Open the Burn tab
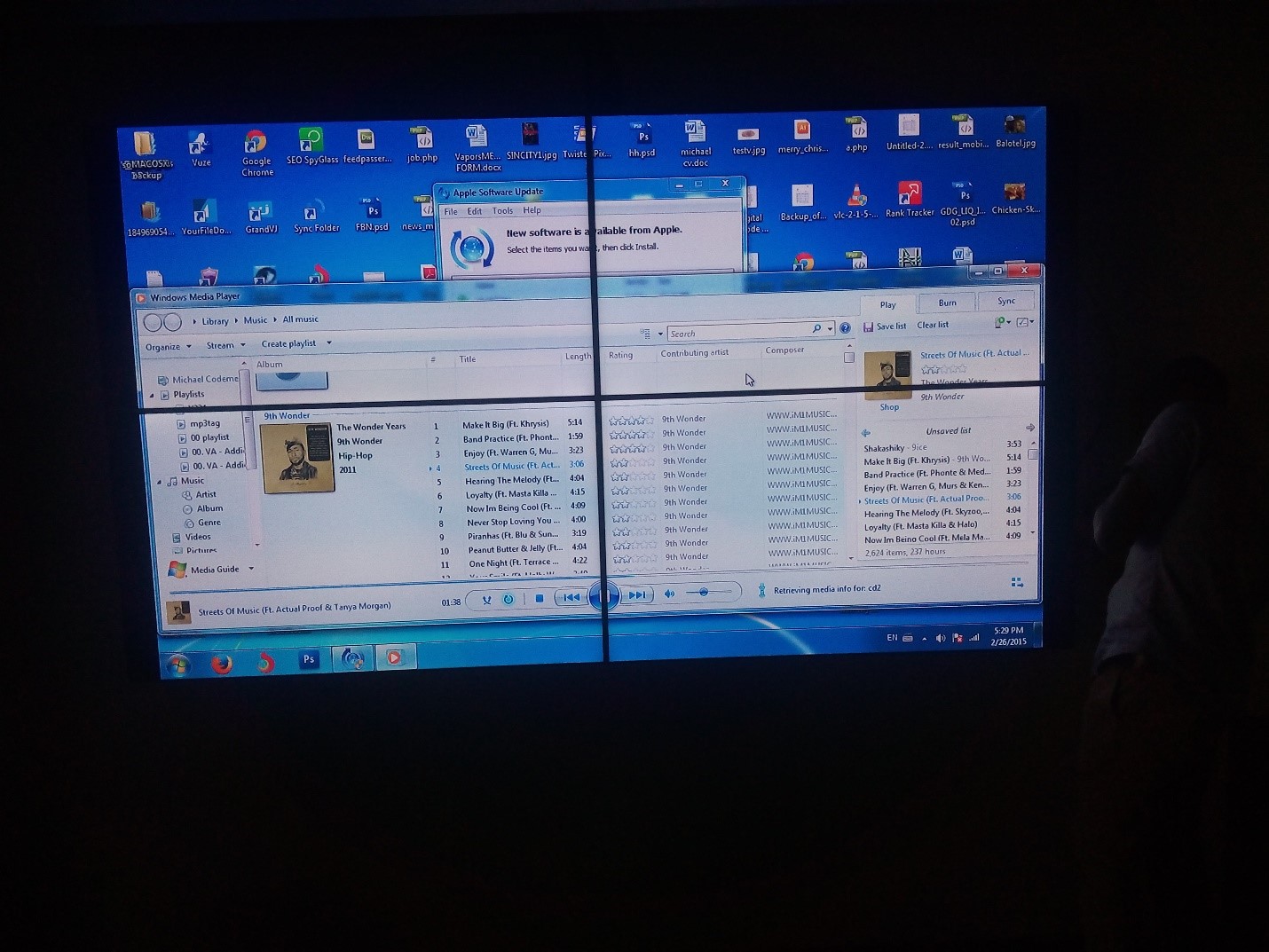 948,303
